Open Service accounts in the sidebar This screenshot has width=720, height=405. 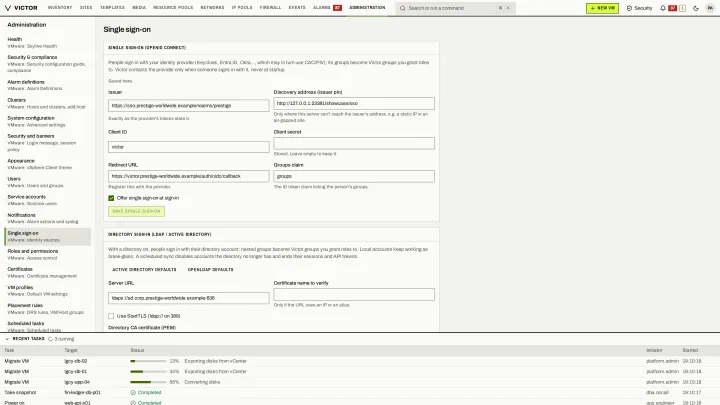[47, 200]
